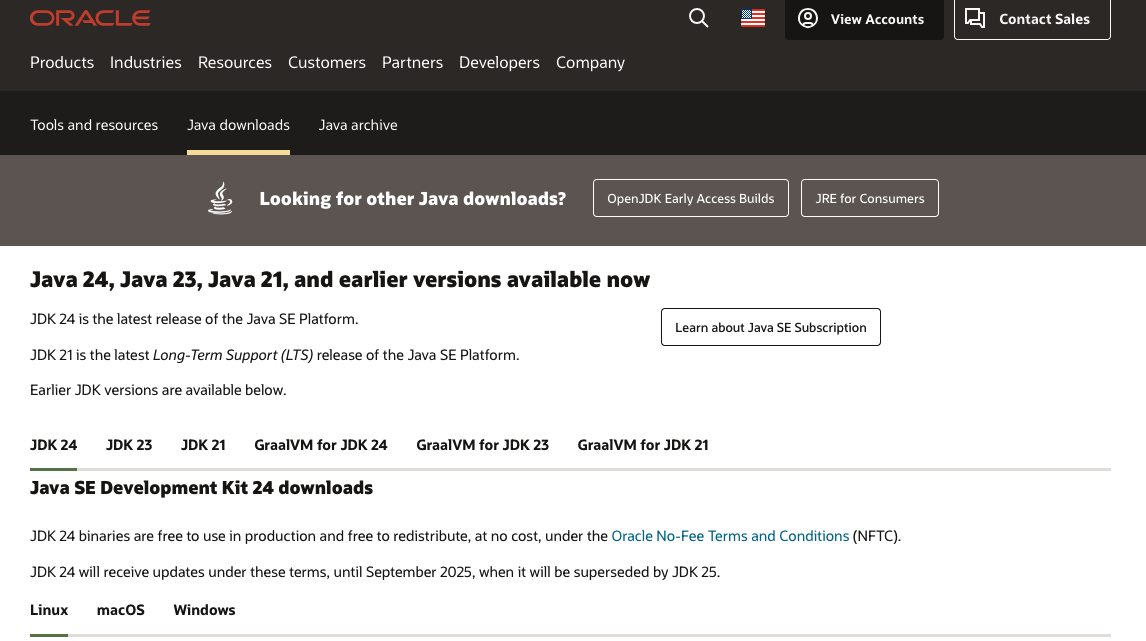Click the italic "Long-Term Support (LTS)" text
The image size is (1146, 641).
tap(233, 355)
